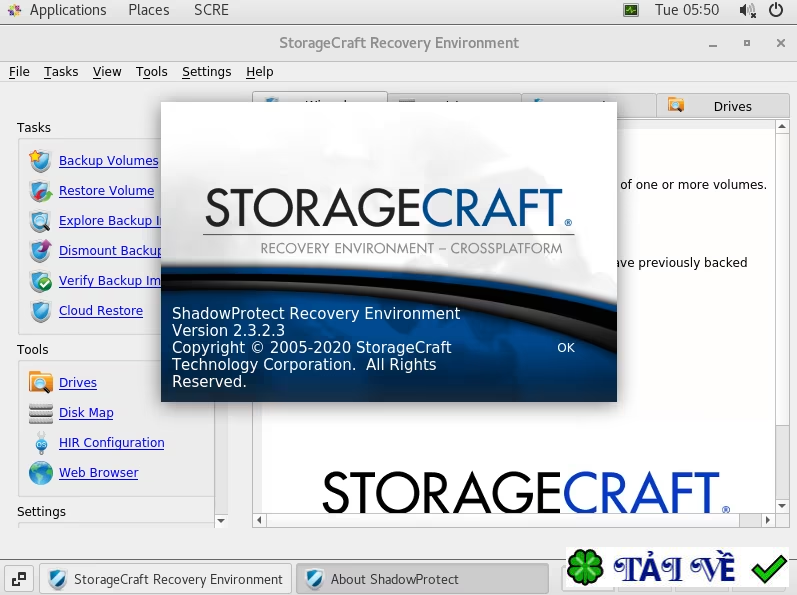Click the Dismount Backup Image icon

coord(40,250)
